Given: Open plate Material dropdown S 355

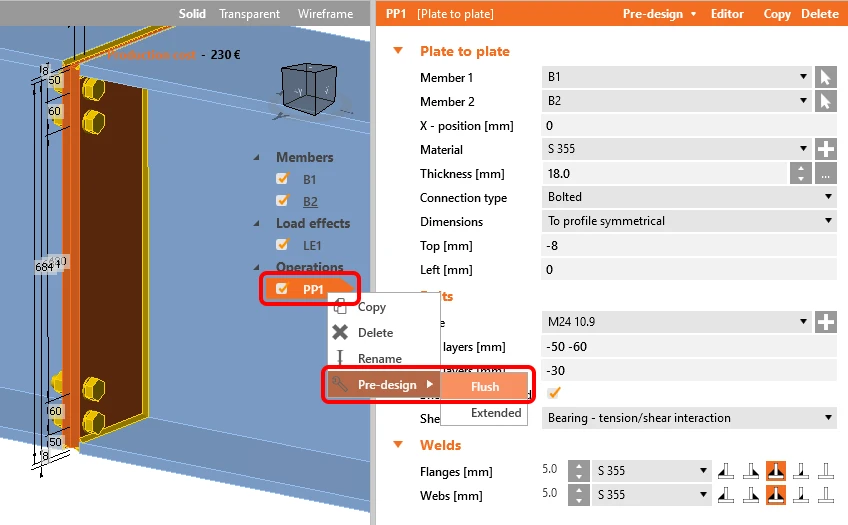Looking at the screenshot, I should pyautogui.click(x=677, y=149).
